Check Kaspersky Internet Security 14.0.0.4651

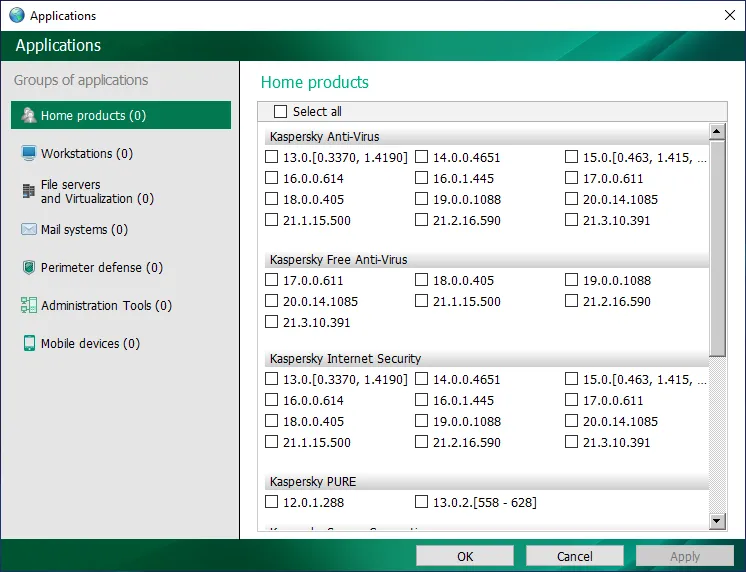(x=421, y=379)
